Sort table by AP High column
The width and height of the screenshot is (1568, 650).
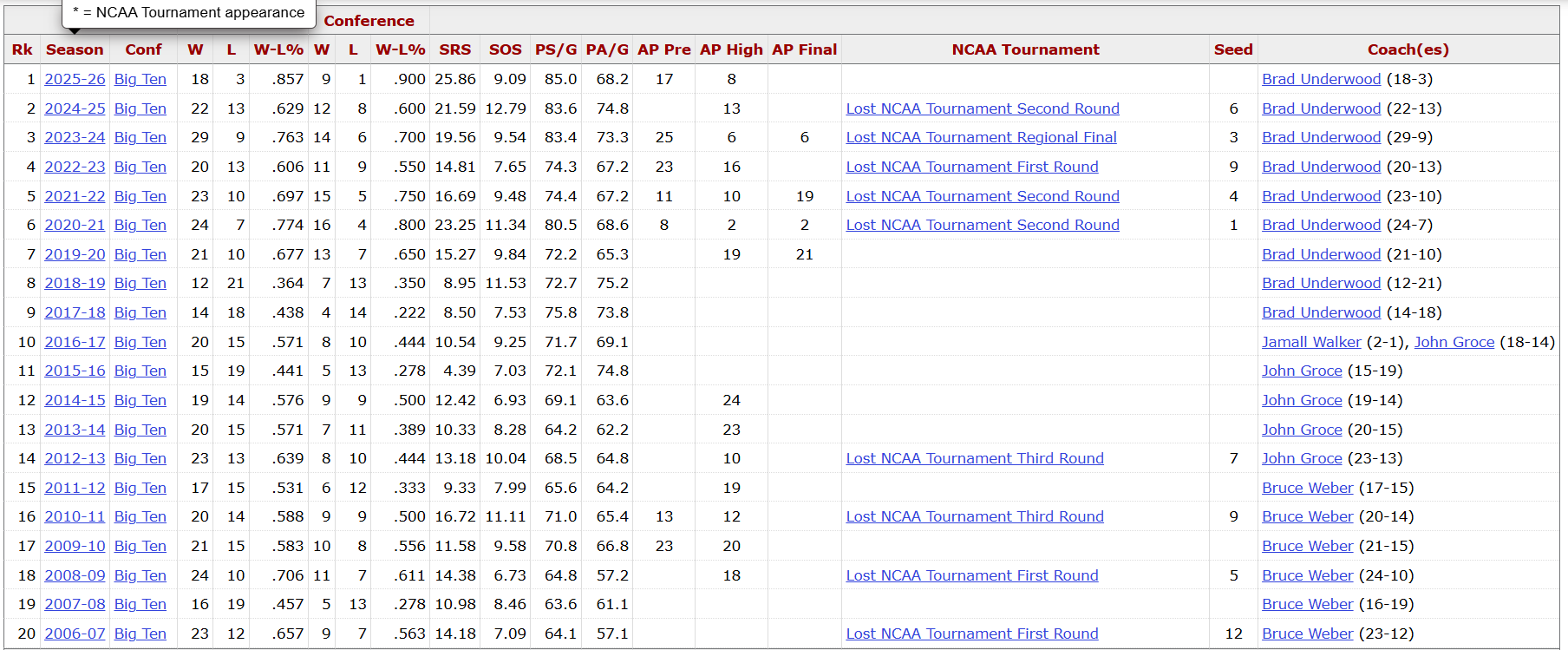click(x=731, y=49)
